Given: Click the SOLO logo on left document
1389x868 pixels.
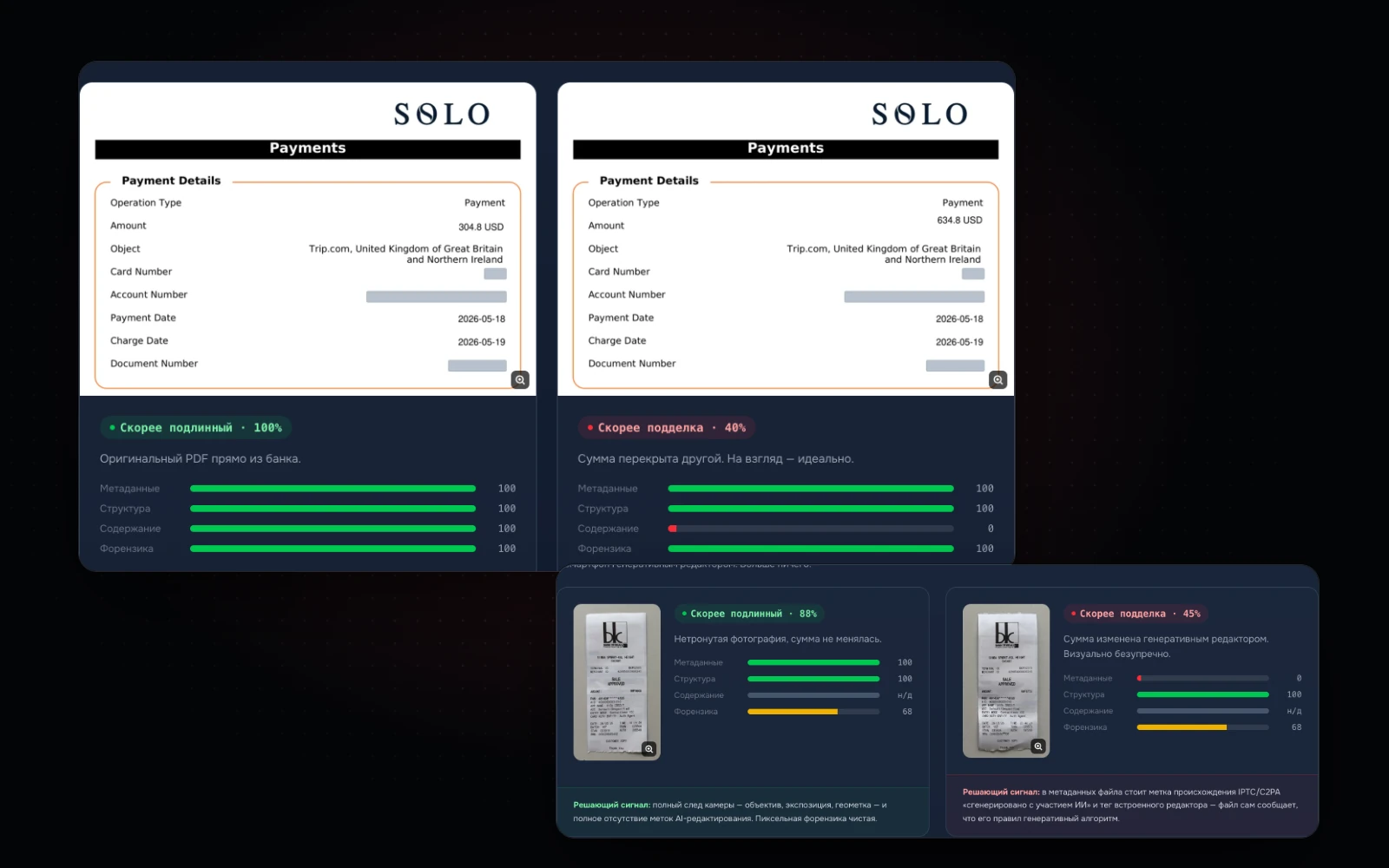Looking at the screenshot, I should [442, 114].
